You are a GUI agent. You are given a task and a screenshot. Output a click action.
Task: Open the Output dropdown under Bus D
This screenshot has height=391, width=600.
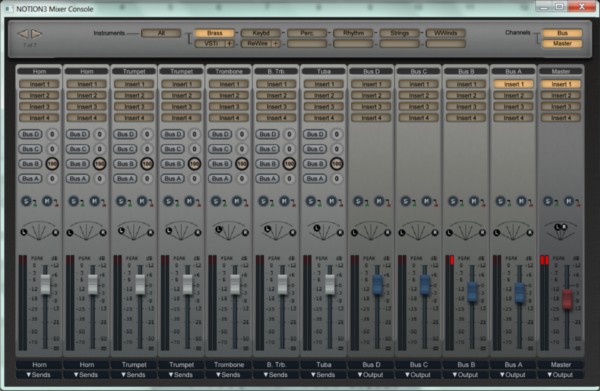coord(371,375)
